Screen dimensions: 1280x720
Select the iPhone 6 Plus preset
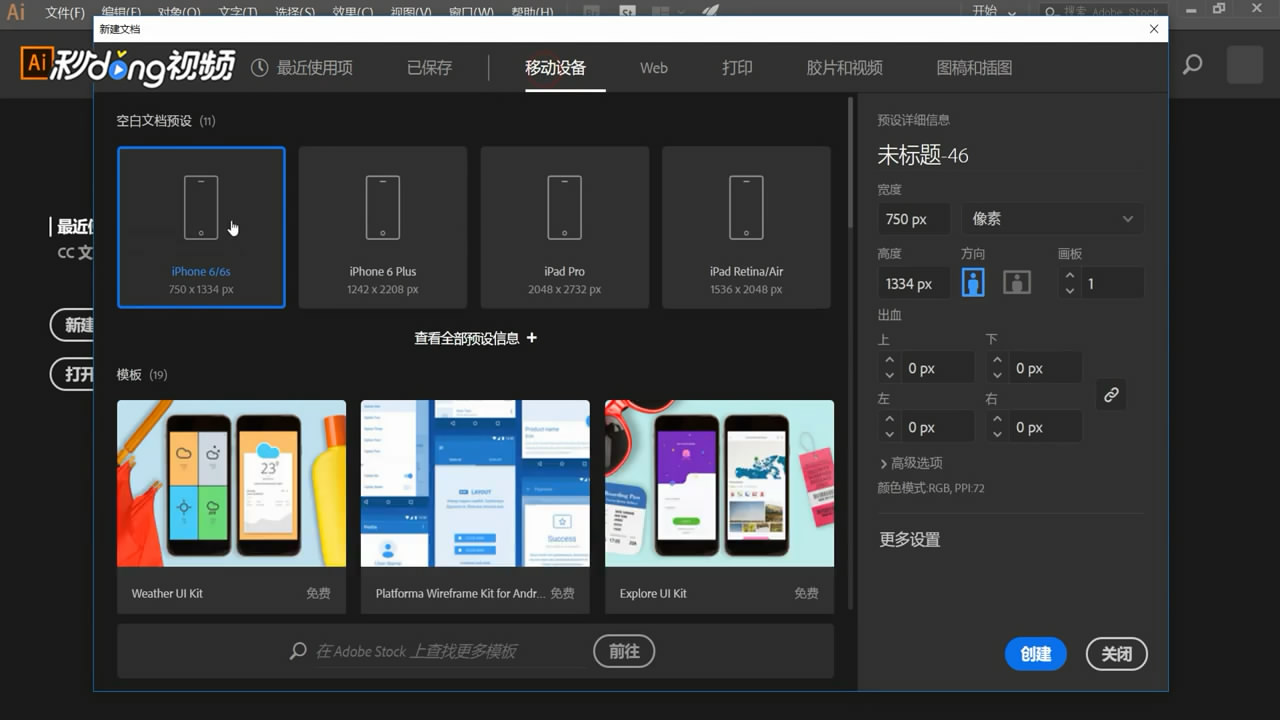point(383,228)
